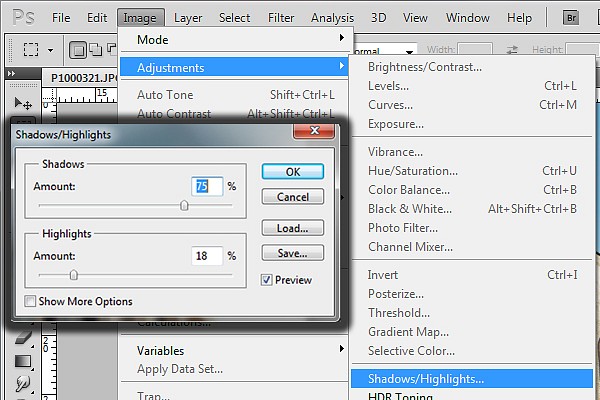Screen dimensions: 600x400
Task: Enable Show More Options checkbox
Action: [x=30, y=301]
